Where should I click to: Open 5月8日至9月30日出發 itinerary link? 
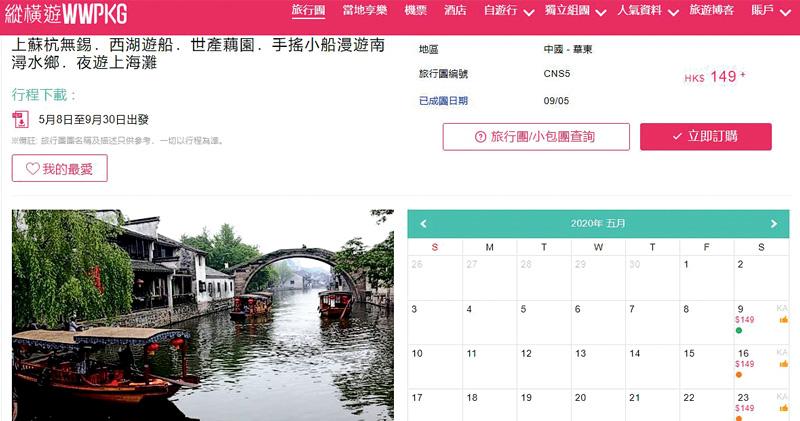click(93, 120)
